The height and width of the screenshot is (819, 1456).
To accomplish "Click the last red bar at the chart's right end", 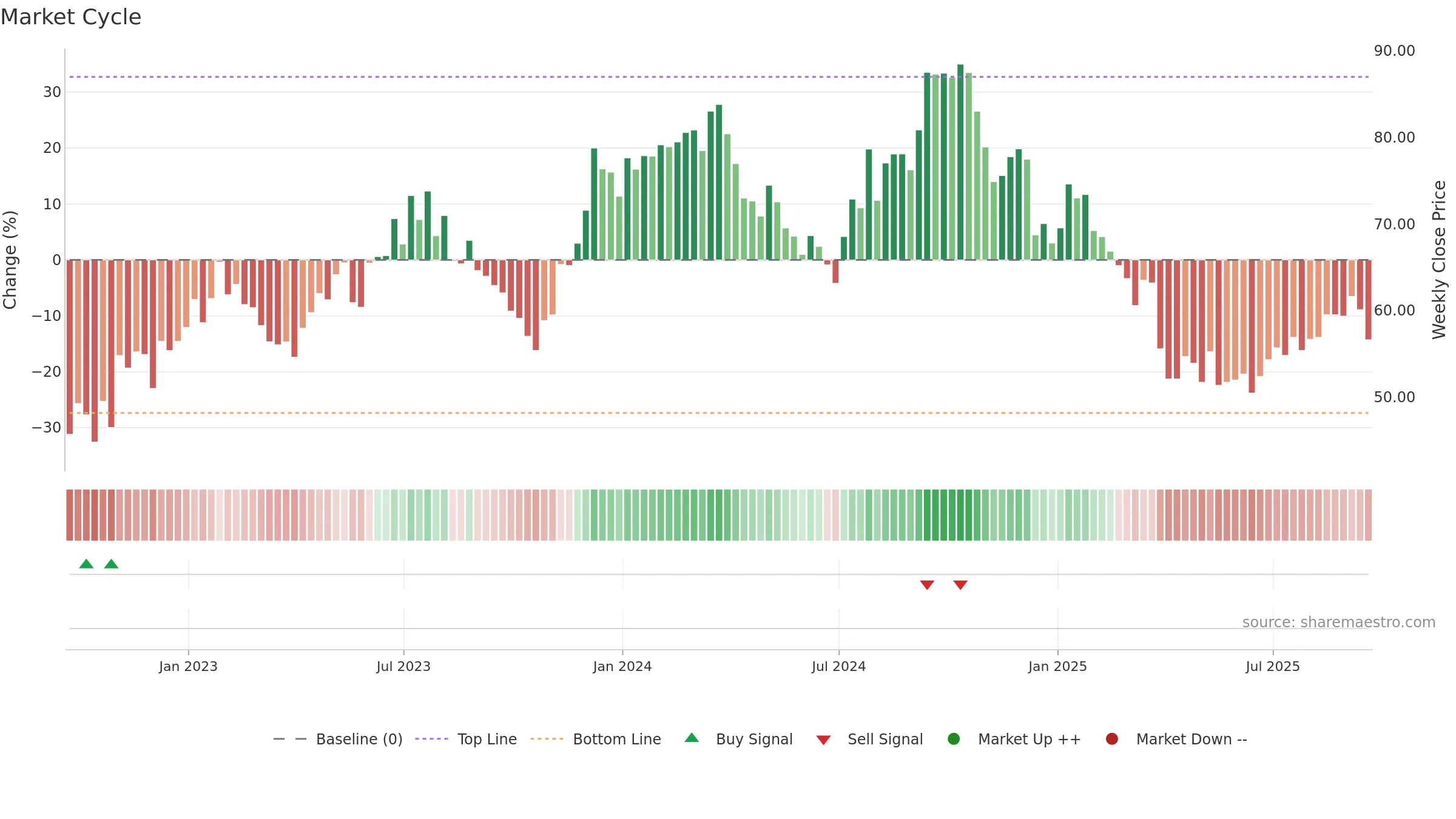I will pos(1368,300).
